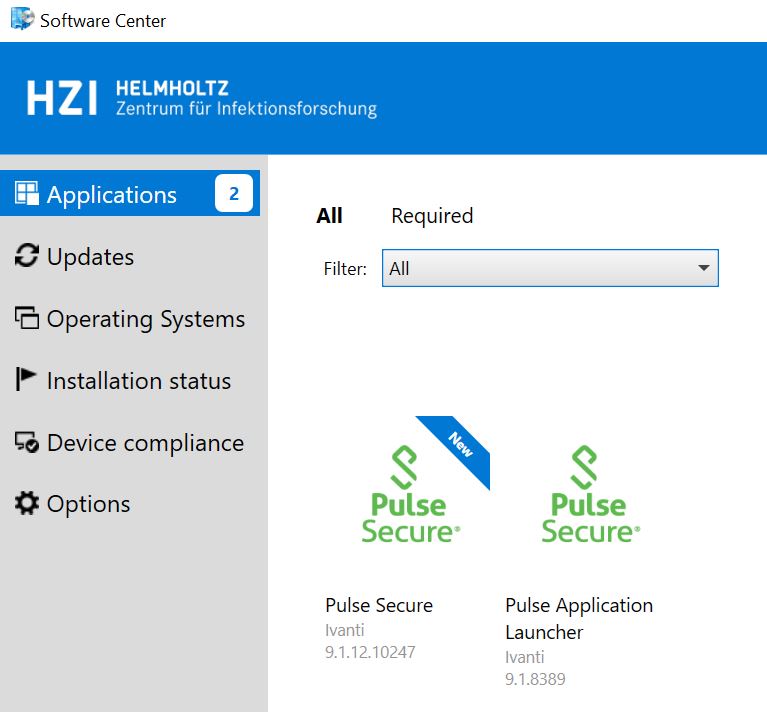This screenshot has width=767, height=712.
Task: Click the Pulse Secure application name
Action: coord(379,605)
